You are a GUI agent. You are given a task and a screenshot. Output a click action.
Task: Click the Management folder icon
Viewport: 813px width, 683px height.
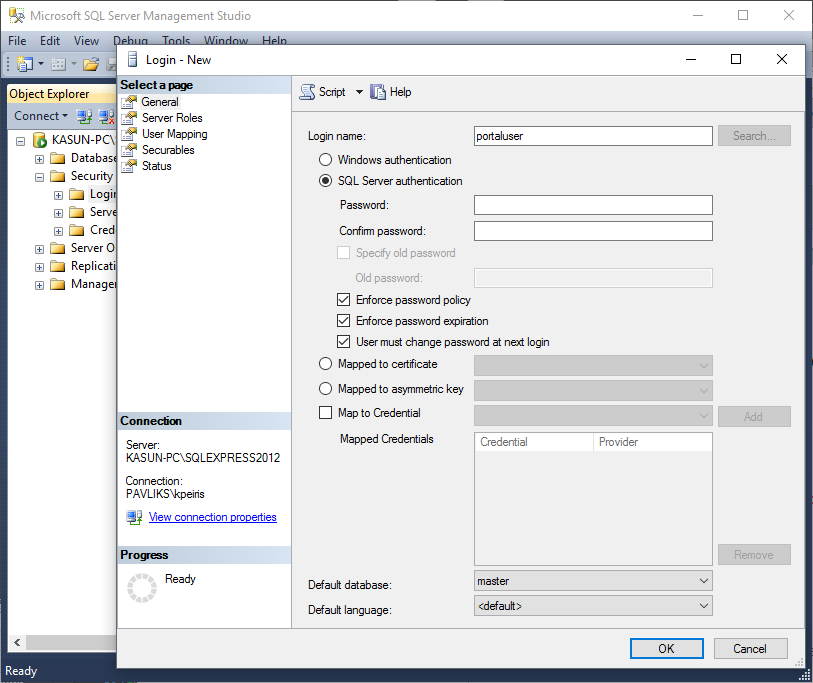58,285
